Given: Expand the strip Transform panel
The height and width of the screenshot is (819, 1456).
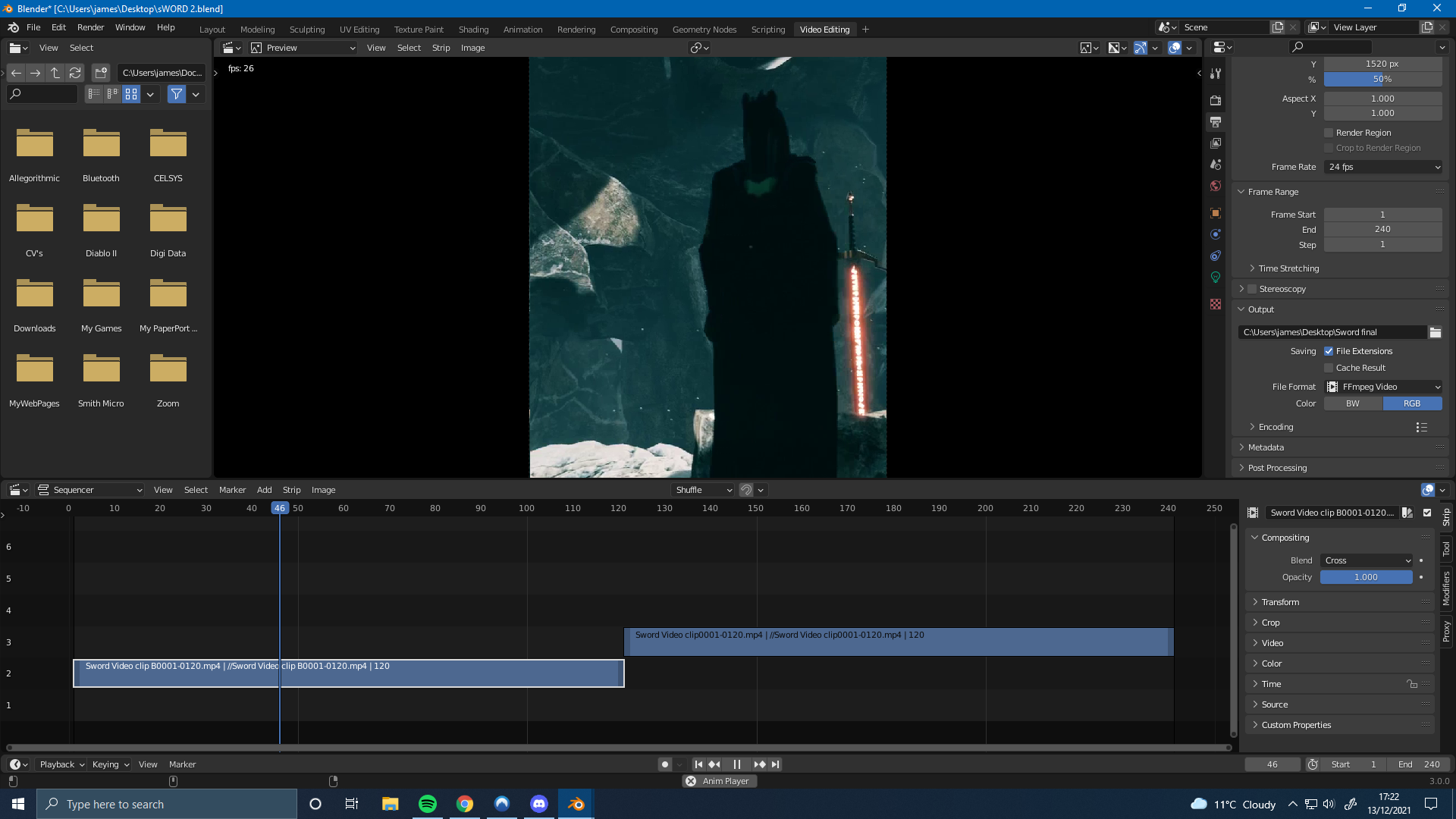Looking at the screenshot, I should click(1280, 602).
